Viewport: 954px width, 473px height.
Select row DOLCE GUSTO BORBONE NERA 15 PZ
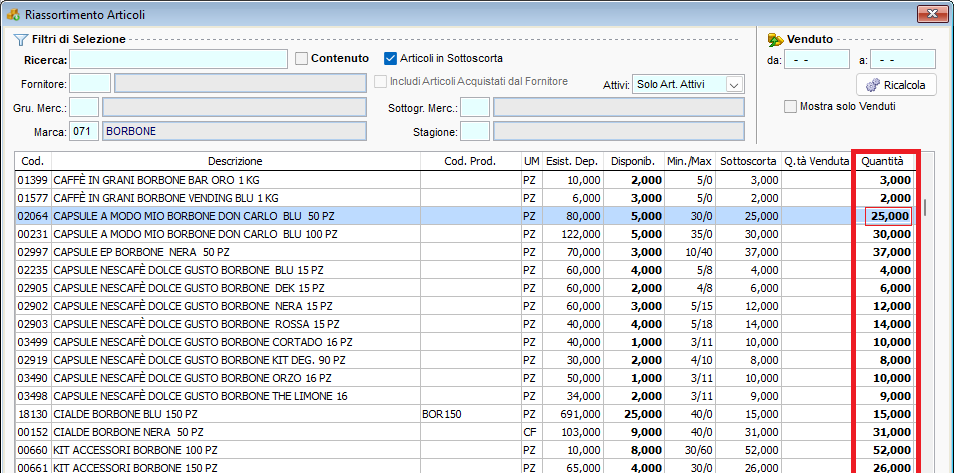tap(465, 306)
